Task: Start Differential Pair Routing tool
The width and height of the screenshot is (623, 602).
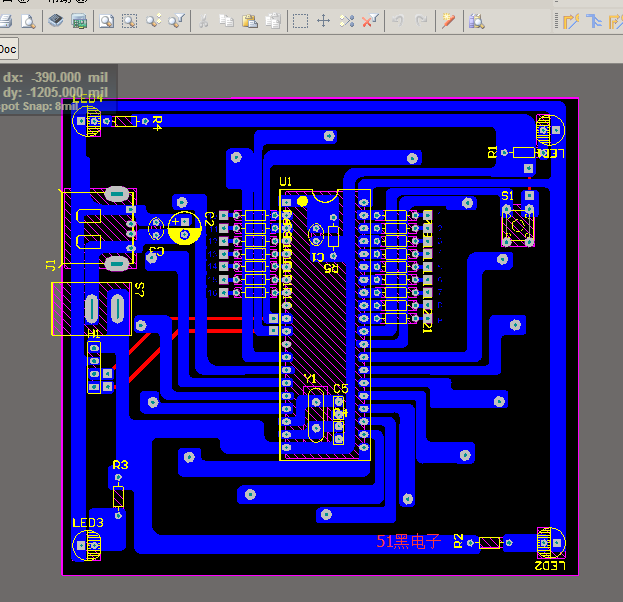Action: [x=594, y=21]
